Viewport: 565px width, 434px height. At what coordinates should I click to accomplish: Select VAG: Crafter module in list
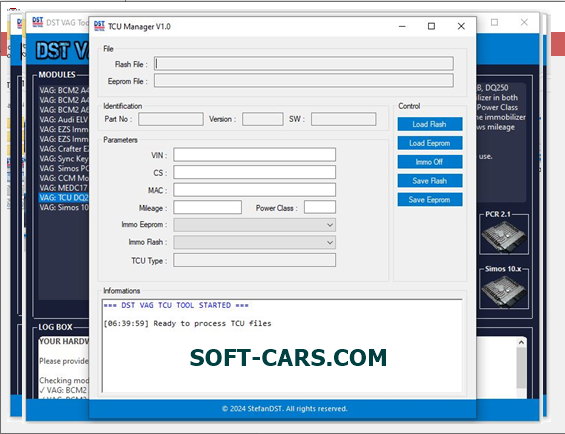(x=64, y=149)
